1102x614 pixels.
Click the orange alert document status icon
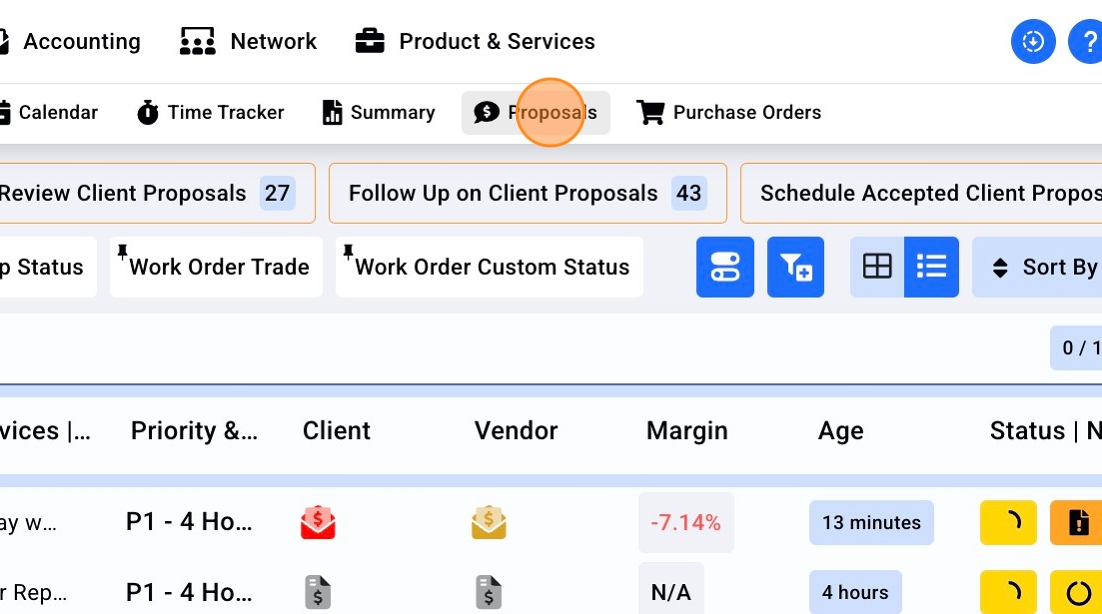[1078, 523]
